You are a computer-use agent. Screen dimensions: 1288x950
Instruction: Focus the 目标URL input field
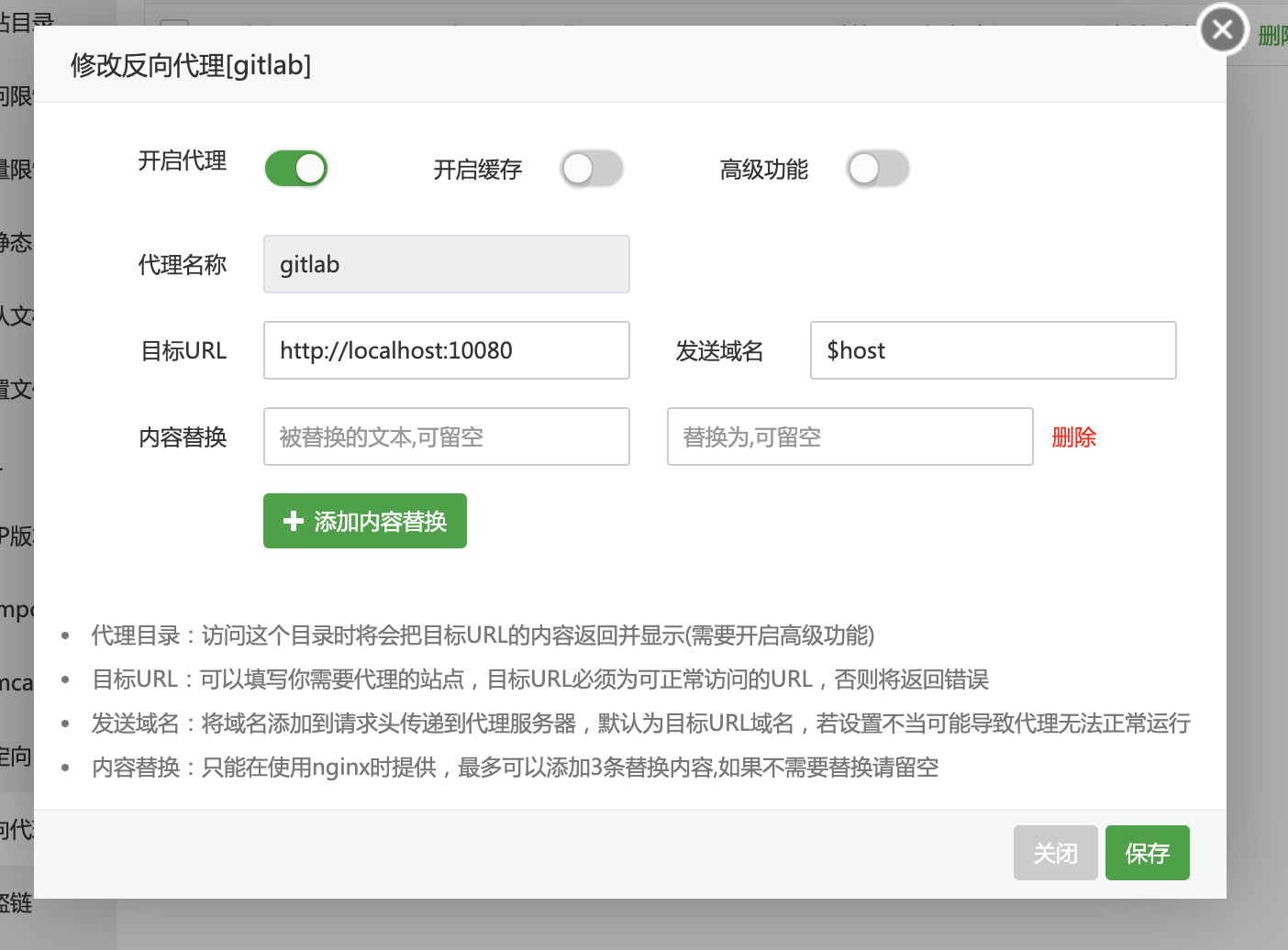(447, 350)
